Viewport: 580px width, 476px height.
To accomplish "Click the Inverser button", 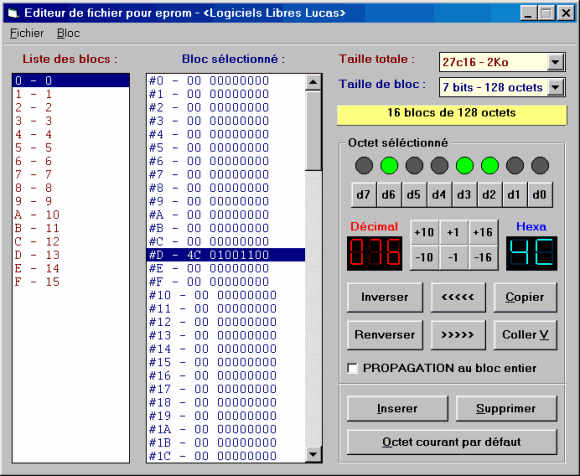I will point(385,297).
